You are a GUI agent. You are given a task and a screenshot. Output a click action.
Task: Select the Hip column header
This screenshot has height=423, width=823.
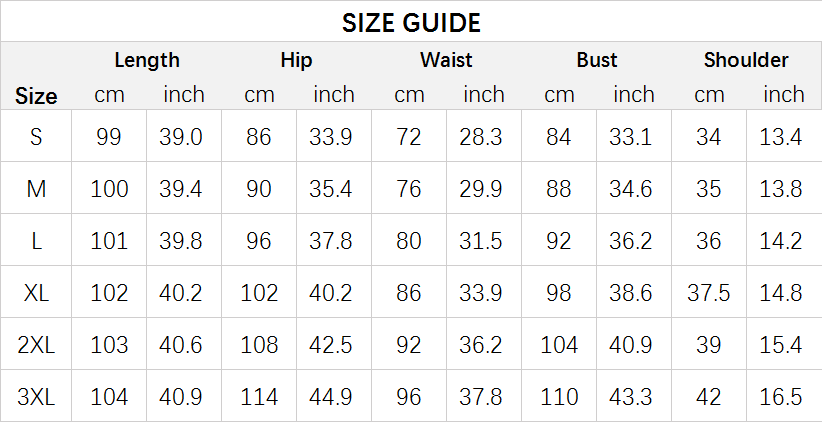pos(296,60)
